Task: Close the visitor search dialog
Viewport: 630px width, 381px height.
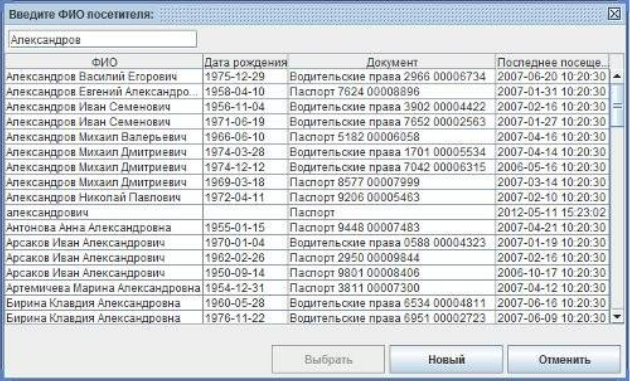Action: [614, 14]
